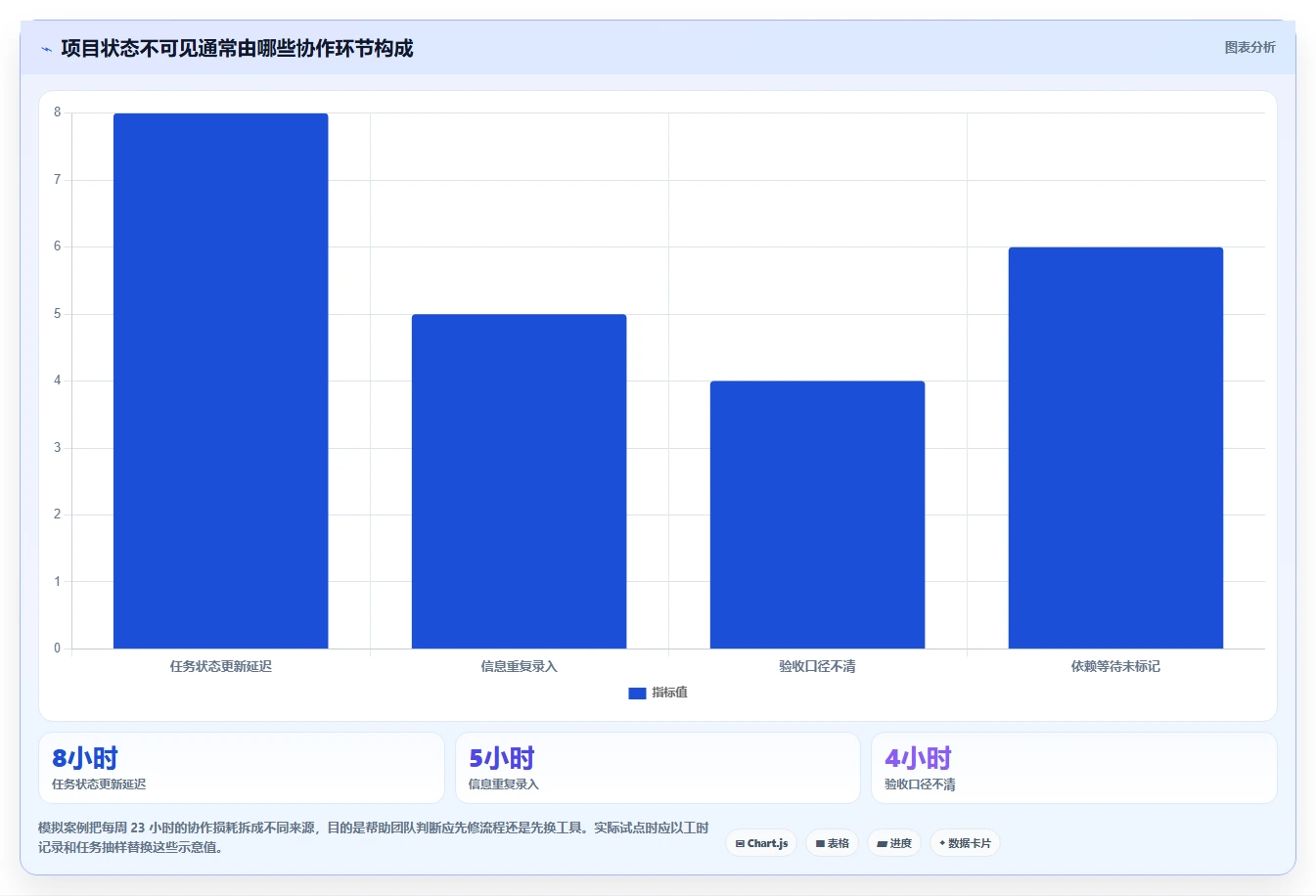1316x896 pixels.
Task: Click the chart title 项目状态不可见通常由哪些协作环节构成
Action: pos(237,49)
